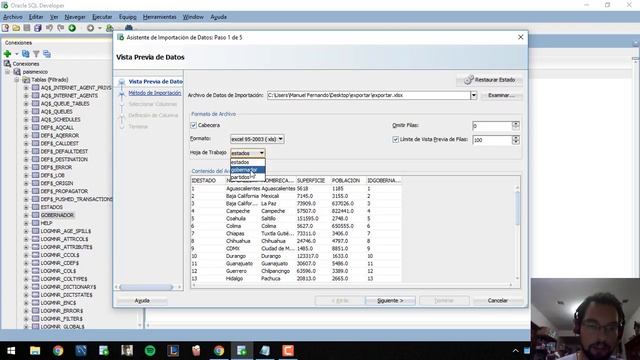Image resolution: width=640 pixels, height=360 pixels.
Task: Click the Save toolbar icon
Action: (x=27, y=28)
